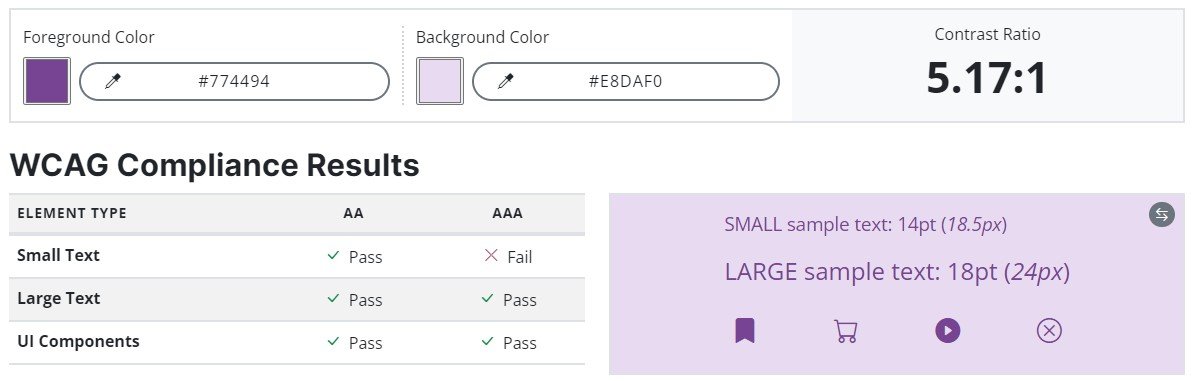Click the UI Components row label
The width and height of the screenshot is (1192, 381).
click(x=78, y=341)
